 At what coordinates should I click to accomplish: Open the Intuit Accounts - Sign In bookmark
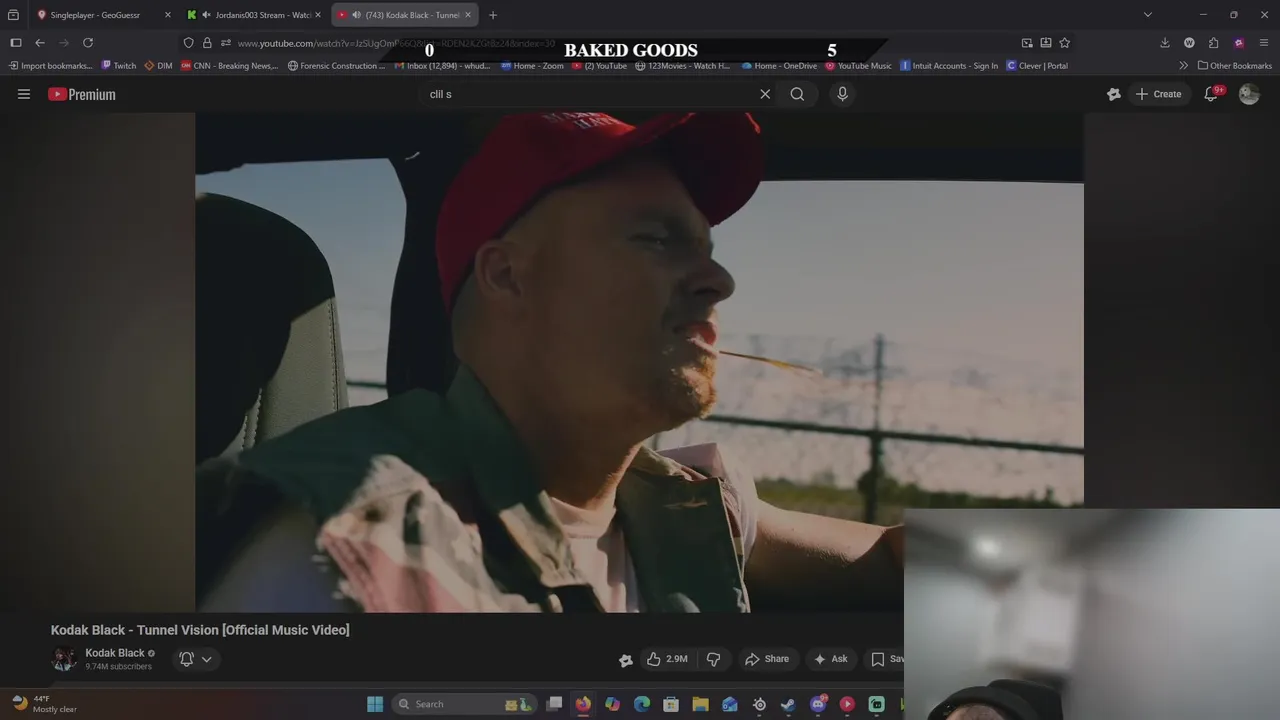(x=949, y=66)
